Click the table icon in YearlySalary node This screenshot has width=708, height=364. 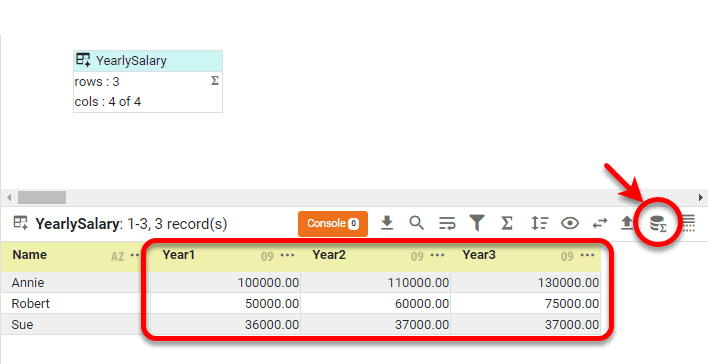click(83, 60)
